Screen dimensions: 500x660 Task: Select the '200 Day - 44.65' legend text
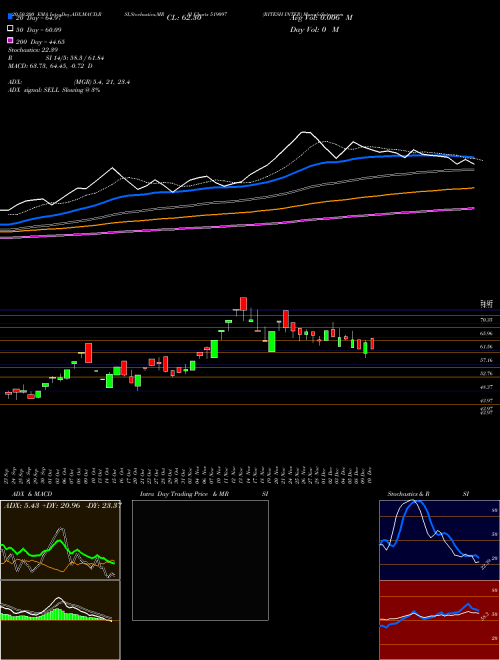(x=41, y=42)
